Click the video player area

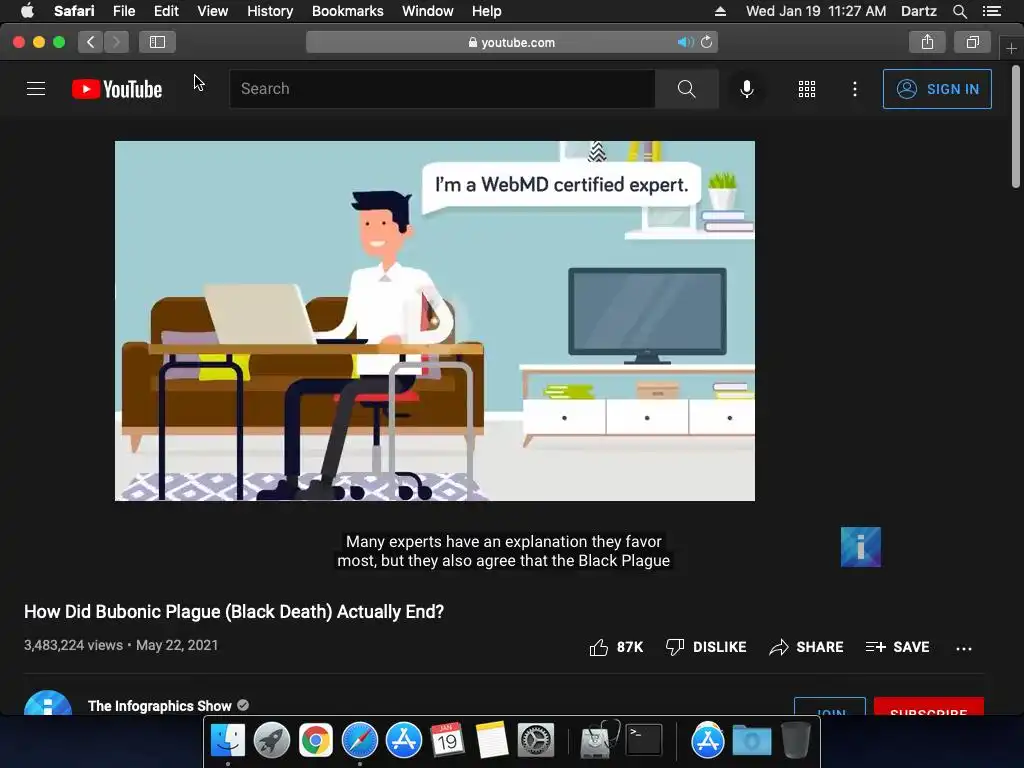435,321
